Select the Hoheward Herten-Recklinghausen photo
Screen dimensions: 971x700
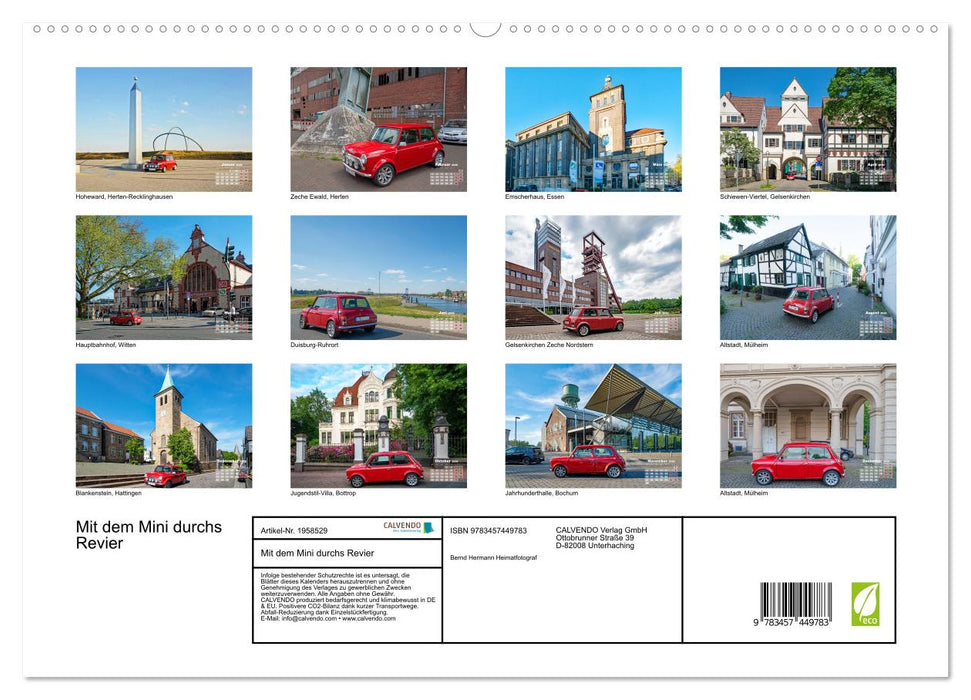click(x=164, y=128)
